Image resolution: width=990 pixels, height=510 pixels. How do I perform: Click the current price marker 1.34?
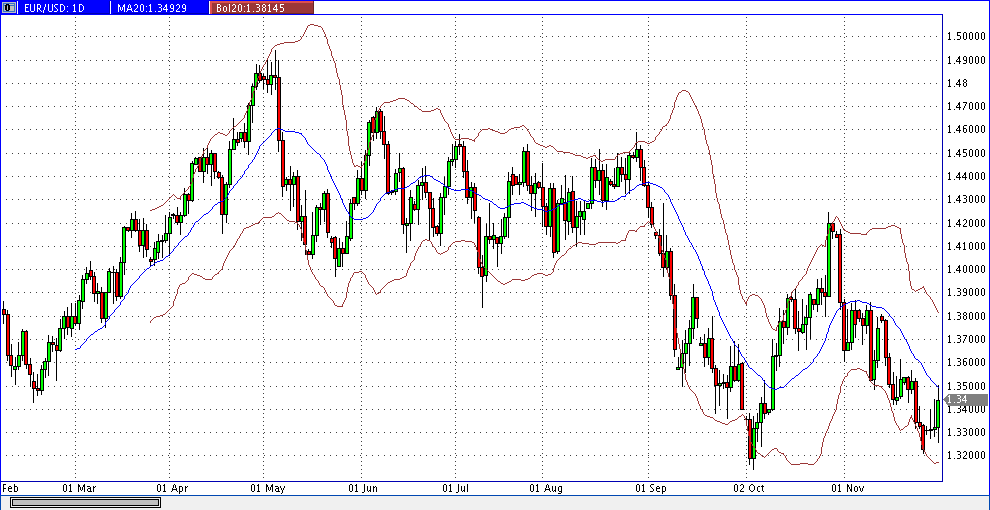click(966, 400)
